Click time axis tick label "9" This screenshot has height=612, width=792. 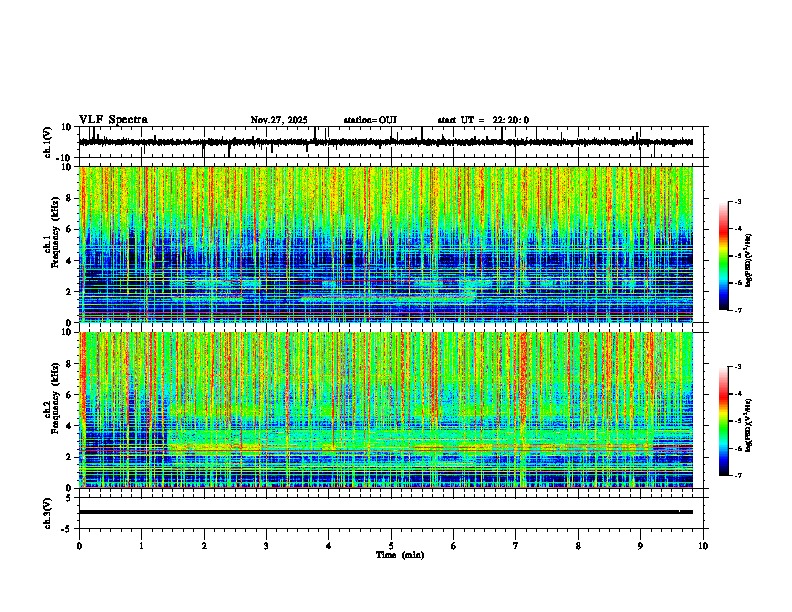tap(640, 546)
